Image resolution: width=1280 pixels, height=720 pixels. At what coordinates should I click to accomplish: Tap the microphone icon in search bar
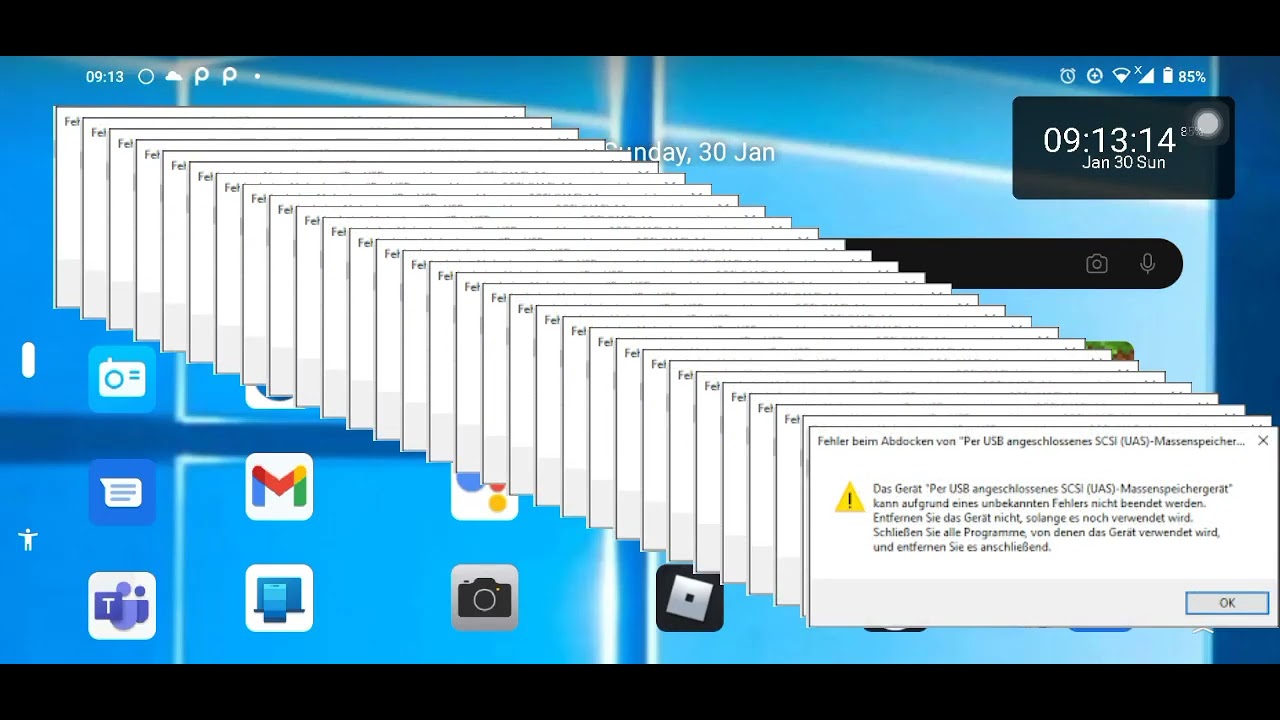coord(1148,264)
